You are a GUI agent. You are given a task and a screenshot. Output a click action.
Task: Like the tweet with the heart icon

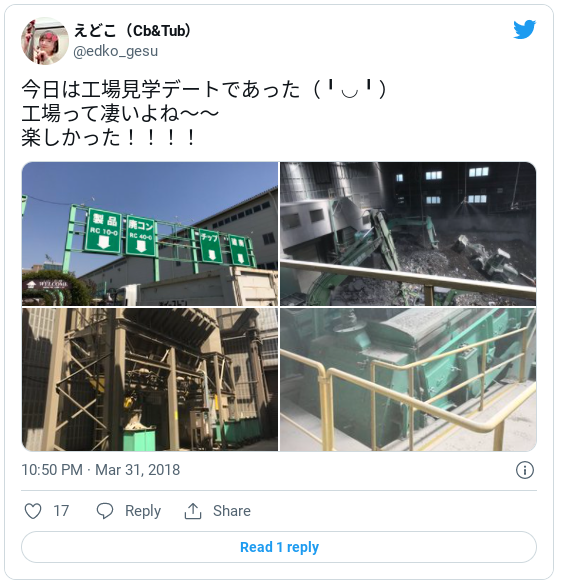coord(33,511)
